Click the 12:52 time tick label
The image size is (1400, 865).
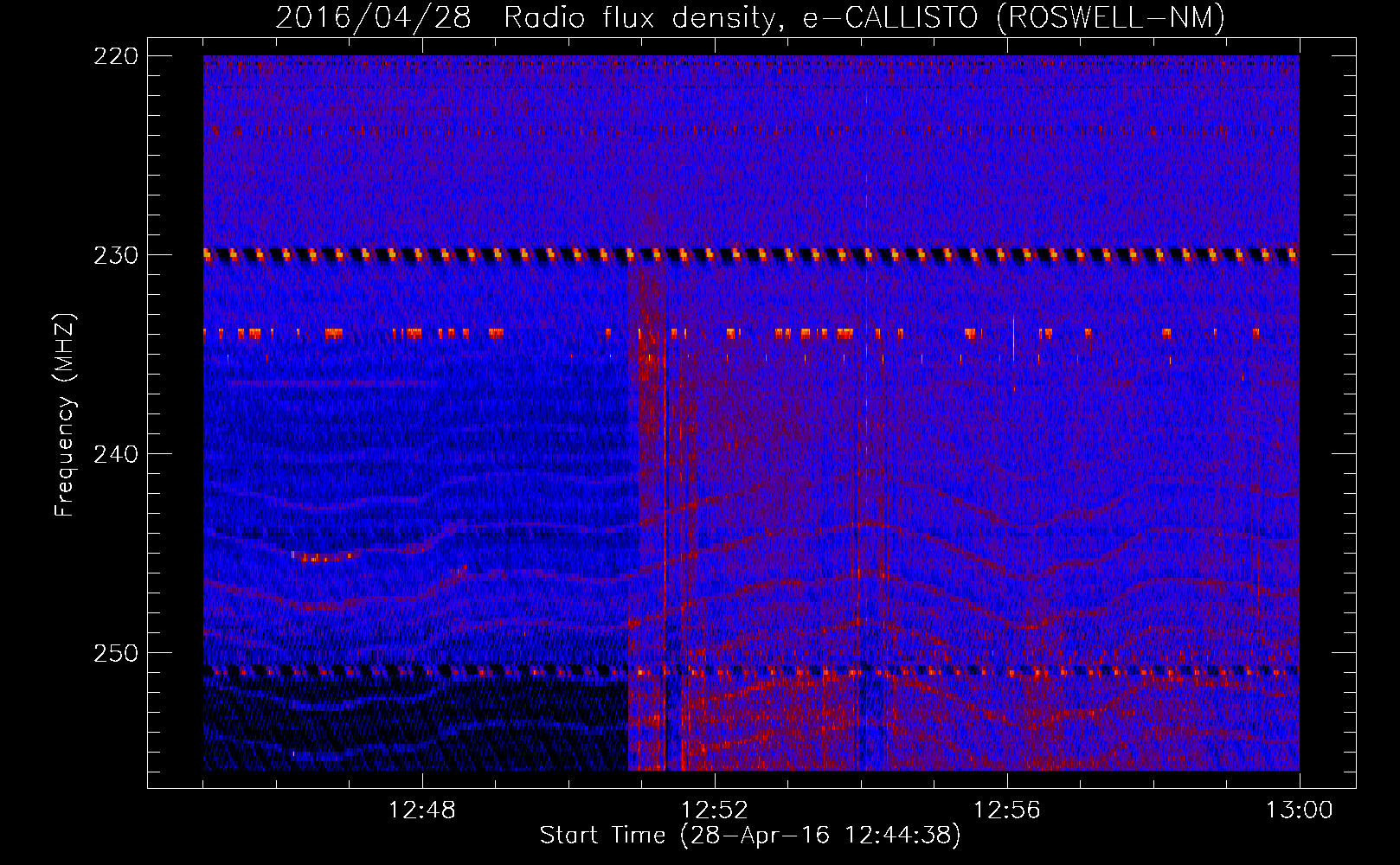click(x=715, y=811)
